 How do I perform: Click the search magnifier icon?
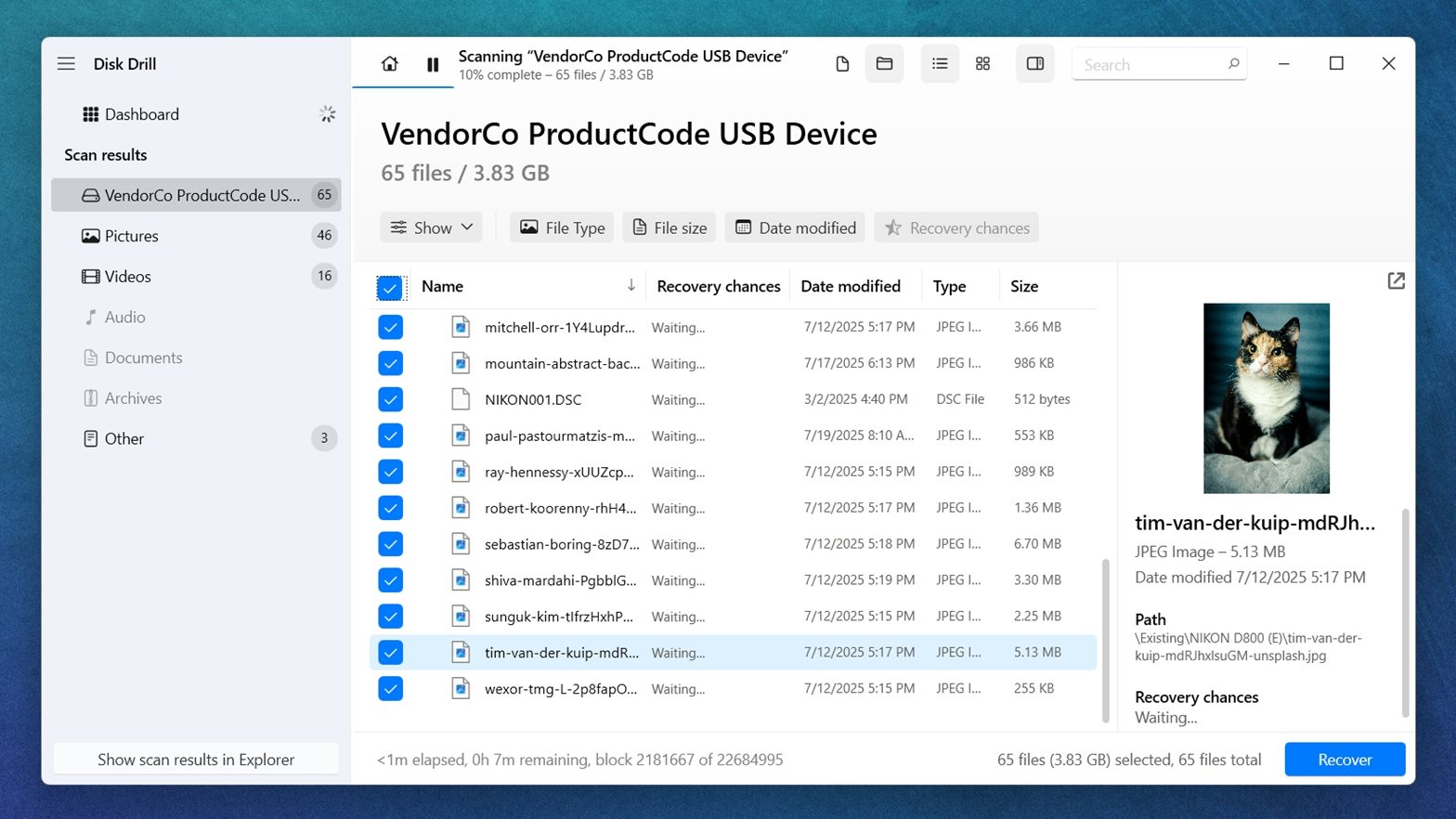click(x=1233, y=64)
